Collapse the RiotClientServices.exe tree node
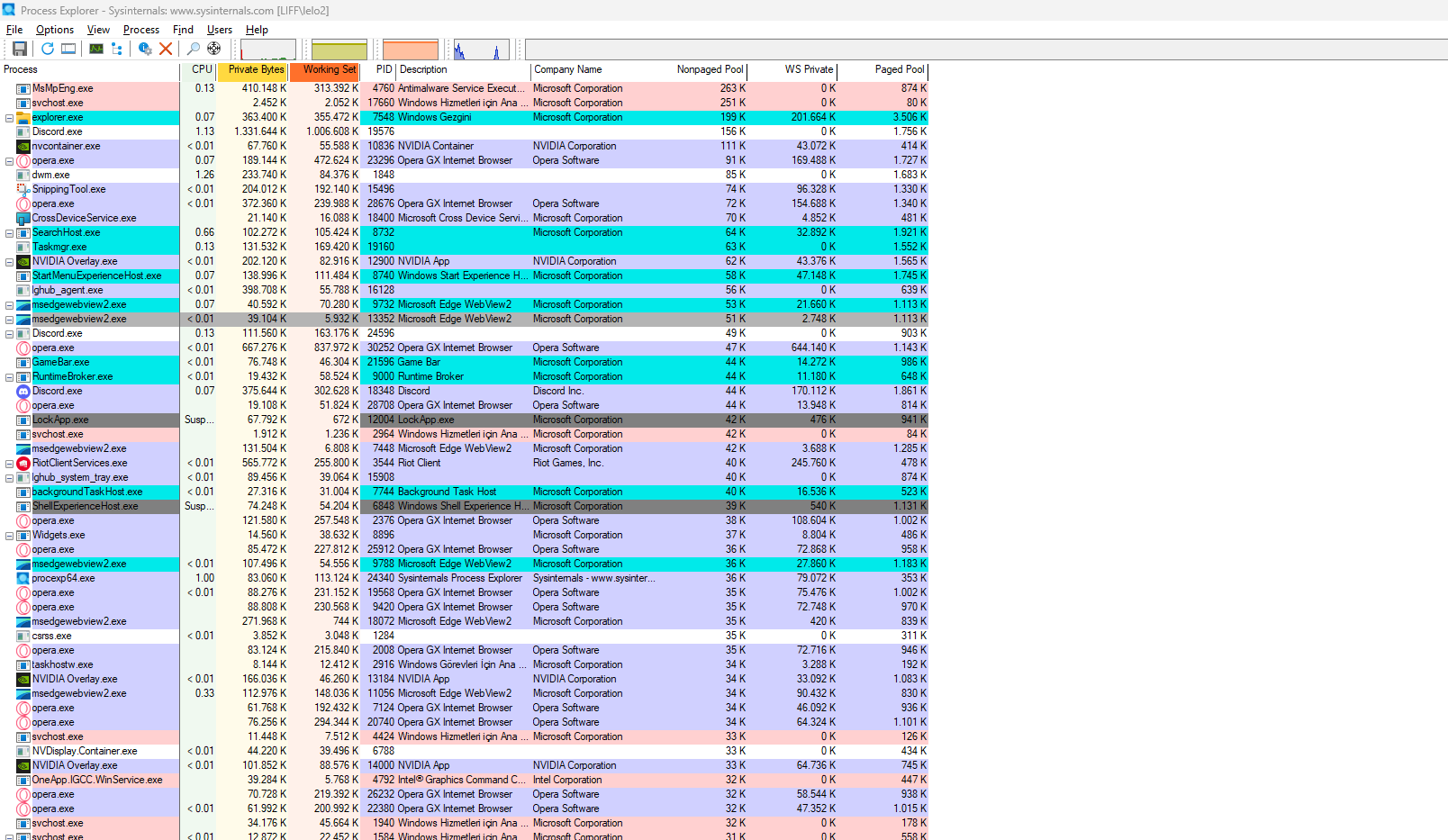 pyautogui.click(x=10, y=464)
